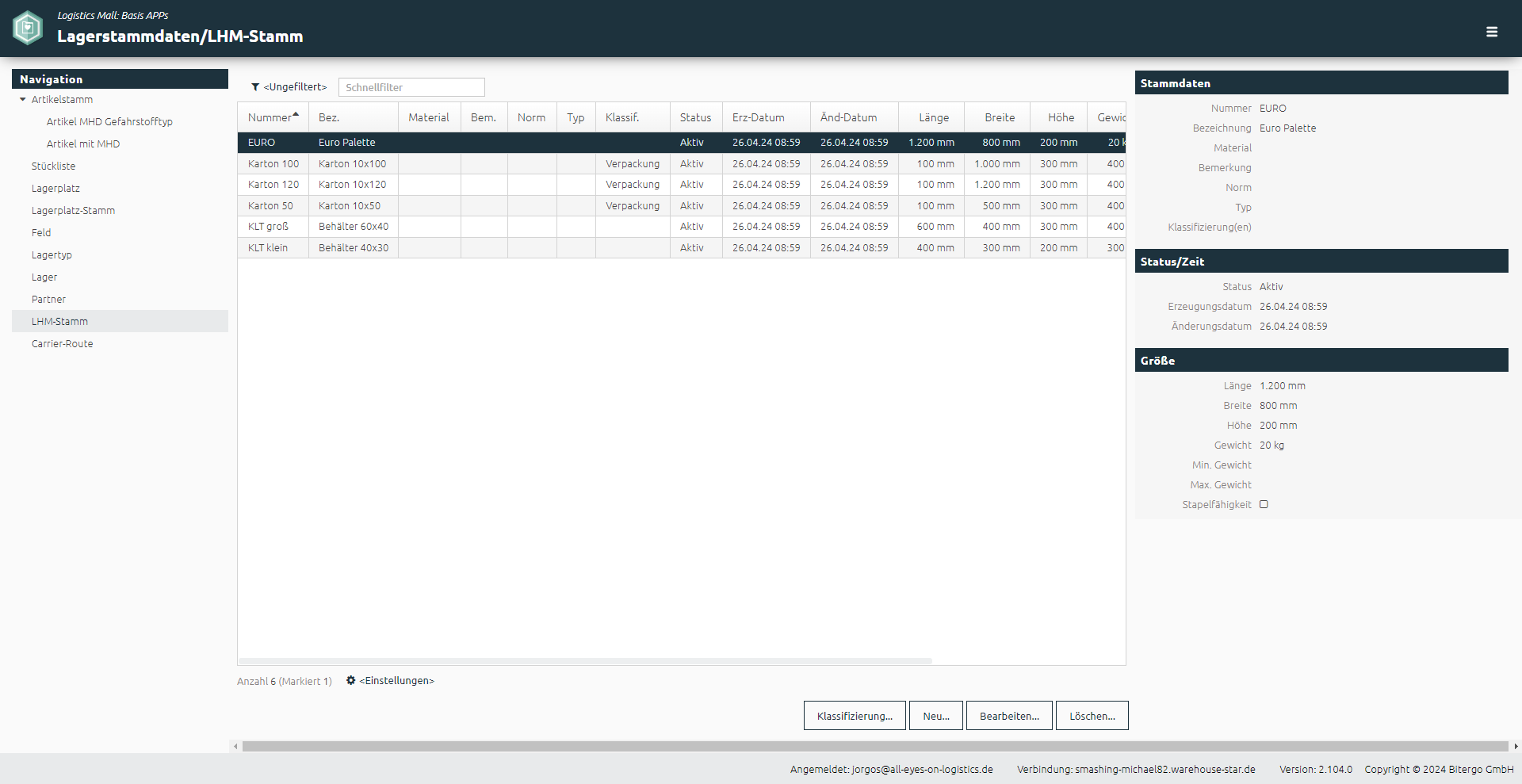This screenshot has height=784, width=1522.
Task: Sort by Höhe column header
Action: (1061, 117)
